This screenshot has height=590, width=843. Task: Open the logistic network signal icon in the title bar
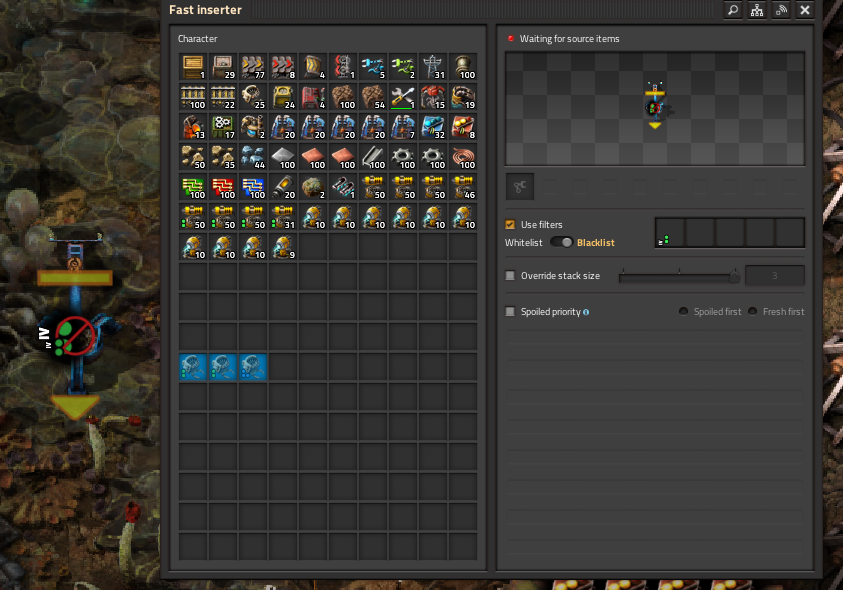point(781,10)
